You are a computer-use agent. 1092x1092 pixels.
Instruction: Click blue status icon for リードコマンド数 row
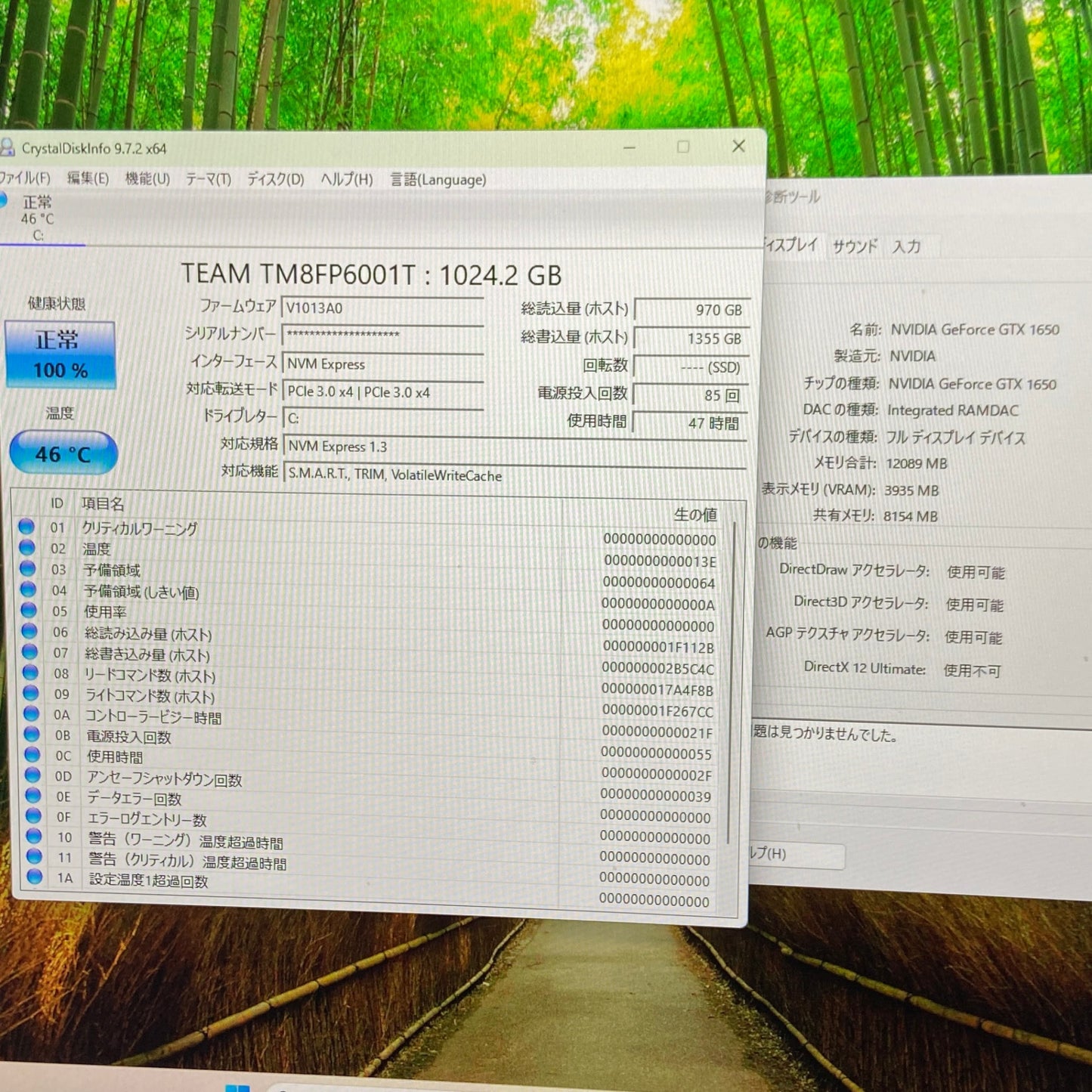tap(30, 672)
